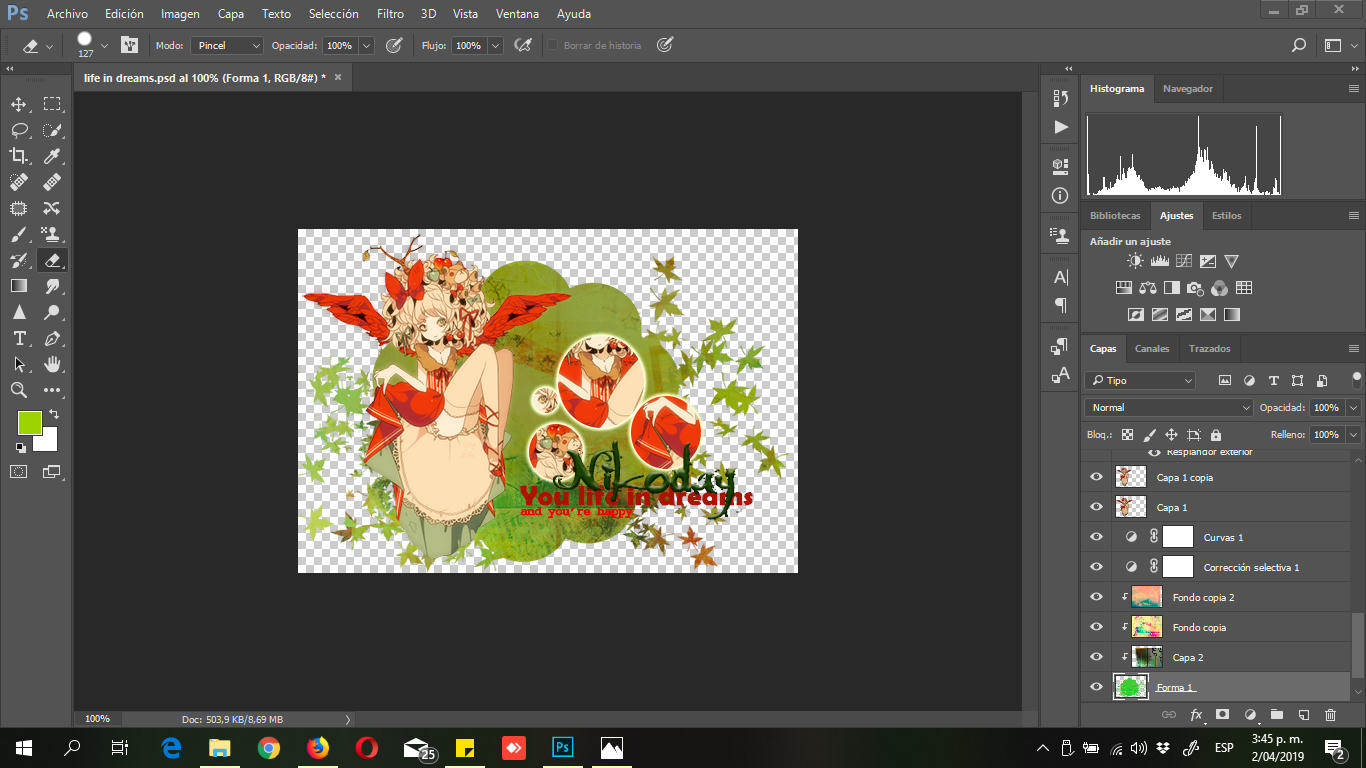
Task: Add a Channel Mixer adjustment
Action: [1219, 288]
